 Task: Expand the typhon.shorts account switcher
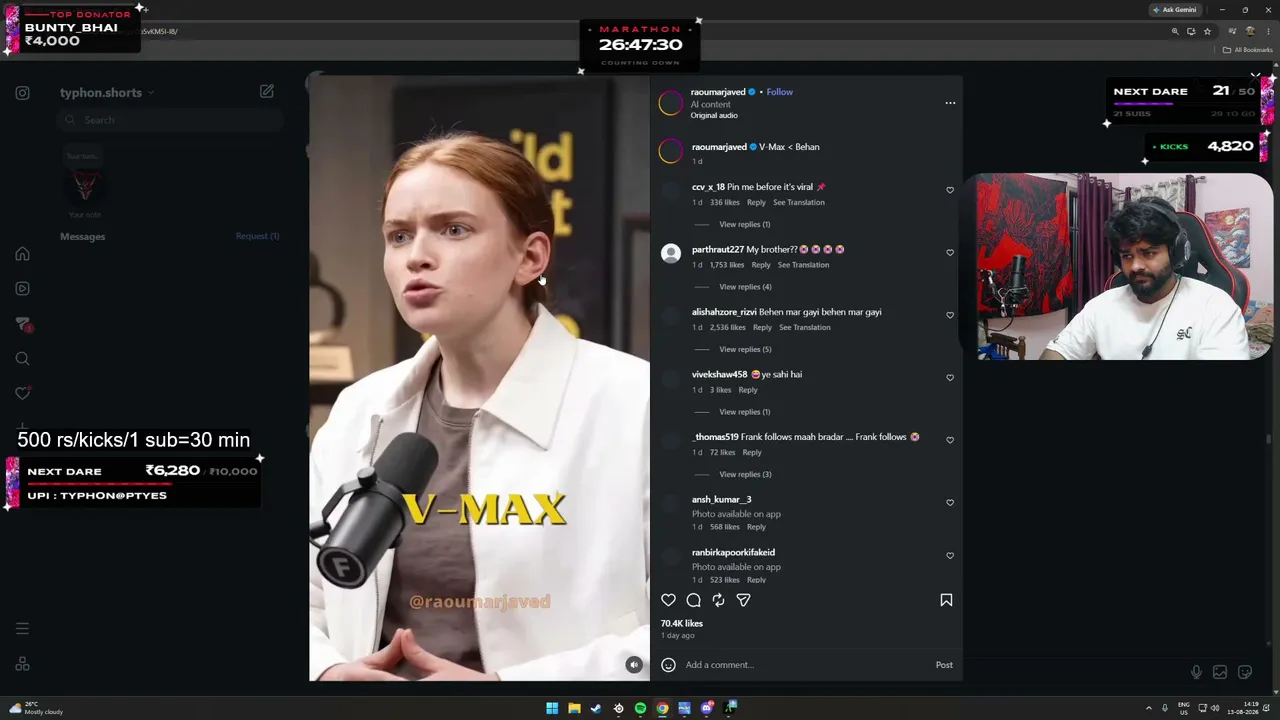pyautogui.click(x=107, y=93)
